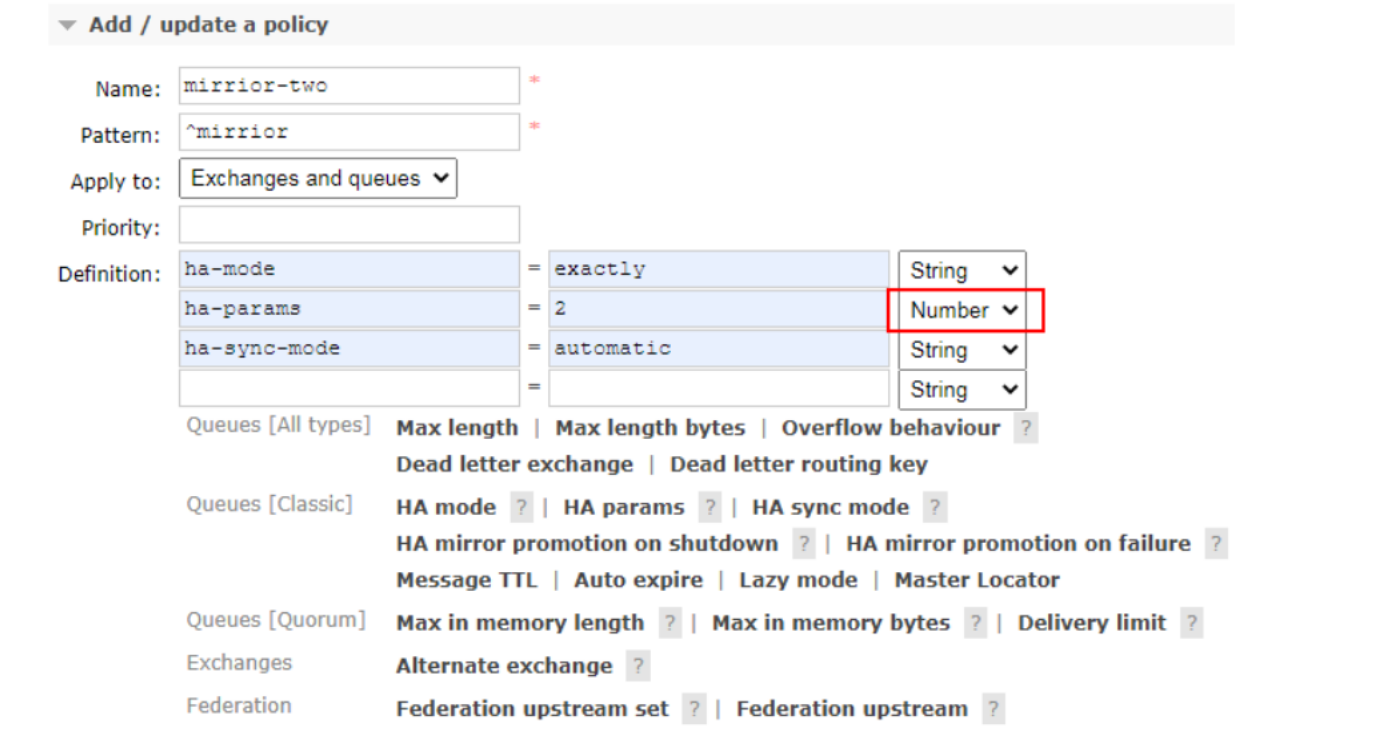Click into the Priority input field
Screen dimensions: 1385x740
(349, 225)
